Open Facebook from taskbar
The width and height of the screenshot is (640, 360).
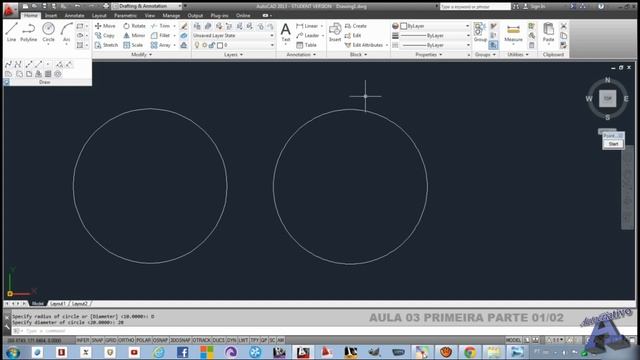point(182,352)
